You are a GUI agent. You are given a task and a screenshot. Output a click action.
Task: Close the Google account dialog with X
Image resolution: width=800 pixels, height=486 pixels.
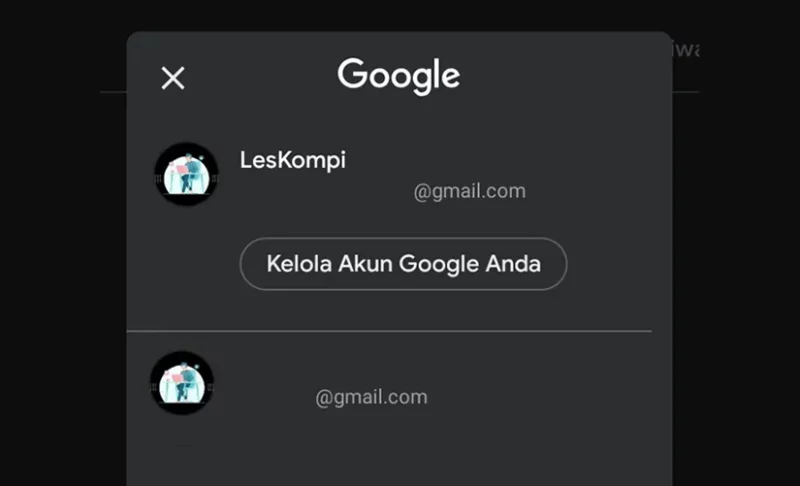[173, 78]
